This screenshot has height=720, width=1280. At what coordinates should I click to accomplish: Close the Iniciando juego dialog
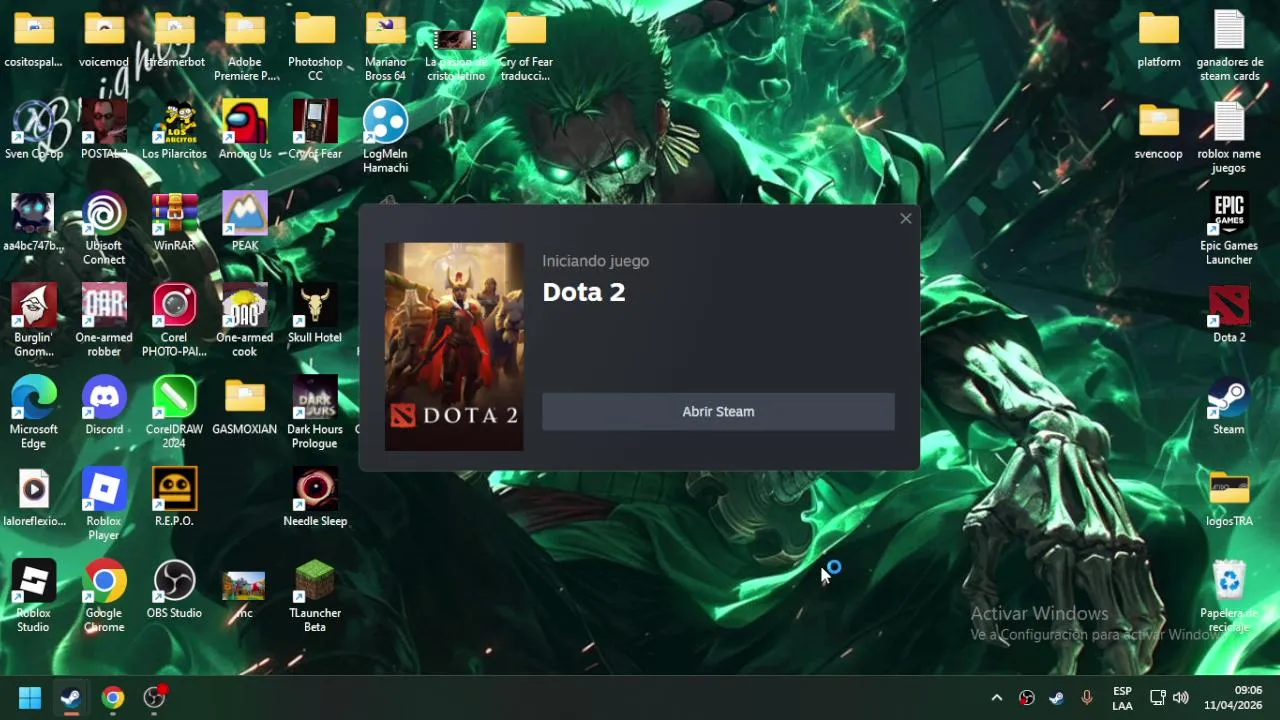[x=905, y=218]
